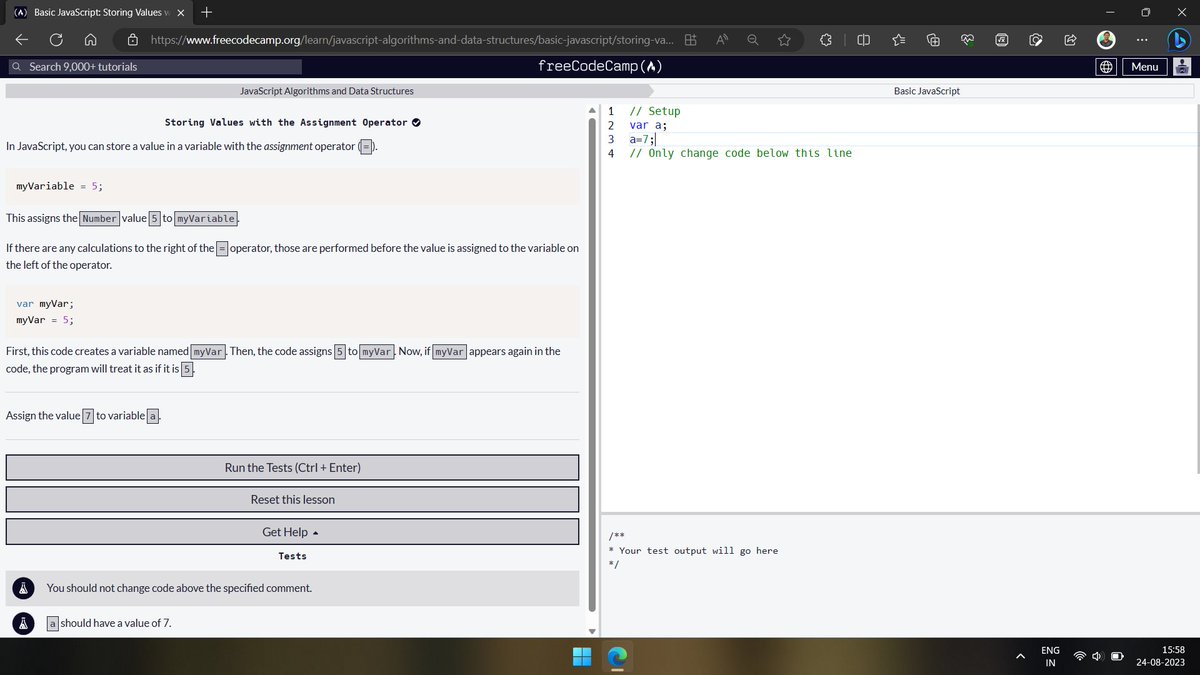Click the flask icon beside 'should not change code'

(22, 588)
